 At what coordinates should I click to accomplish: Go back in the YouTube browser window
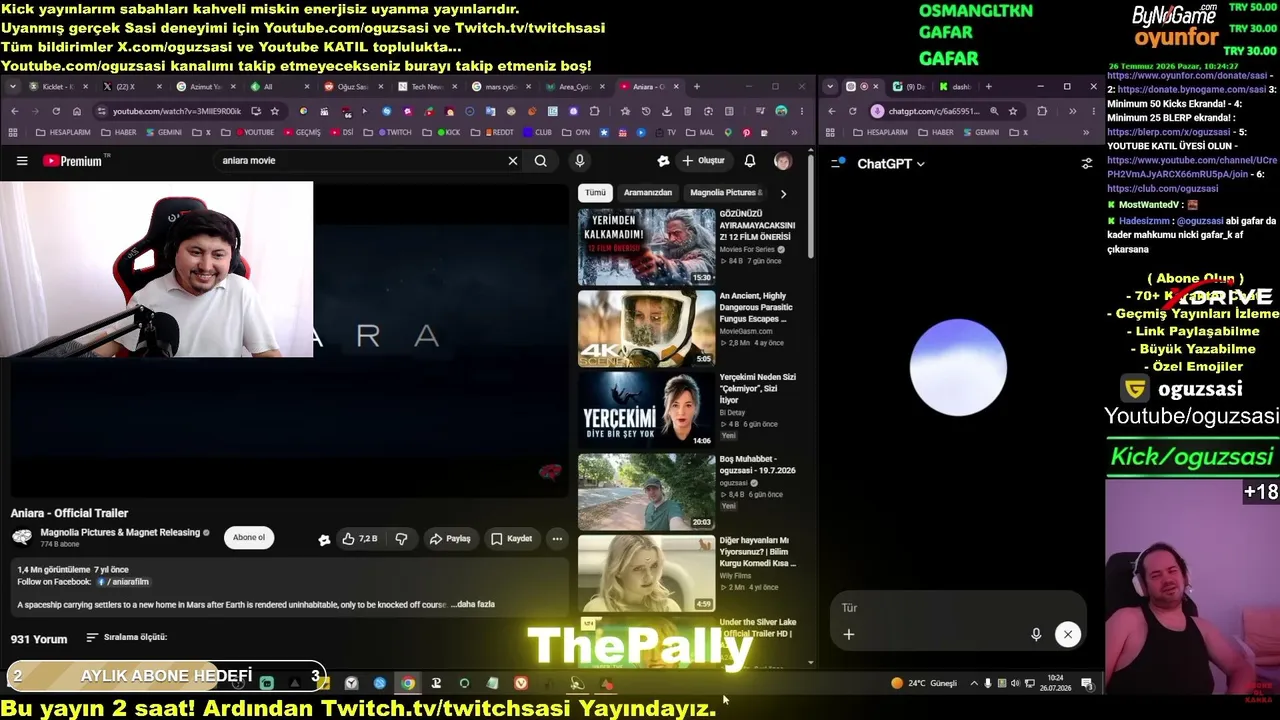14,111
